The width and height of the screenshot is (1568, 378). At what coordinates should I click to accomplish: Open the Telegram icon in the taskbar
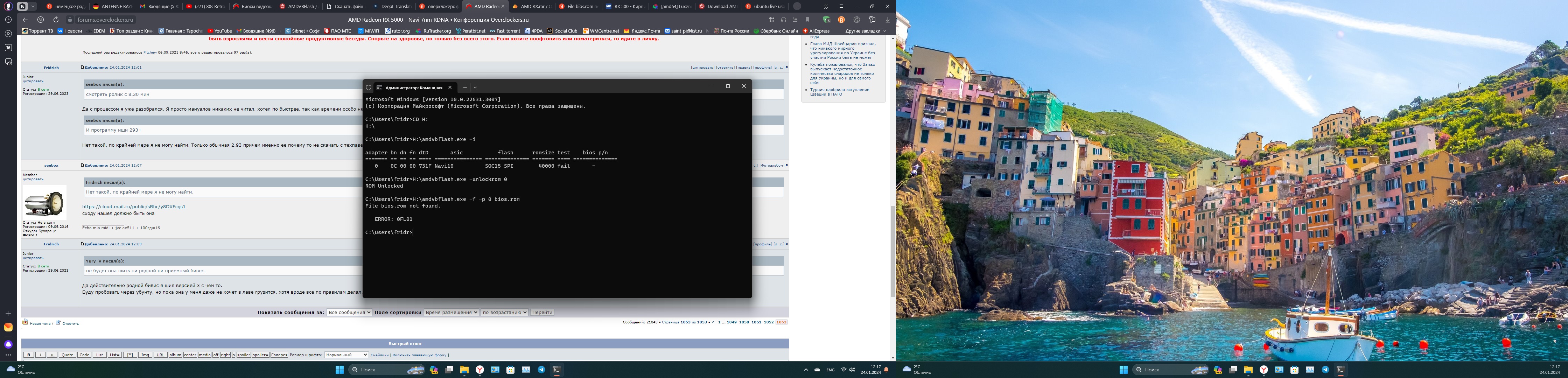point(541,370)
